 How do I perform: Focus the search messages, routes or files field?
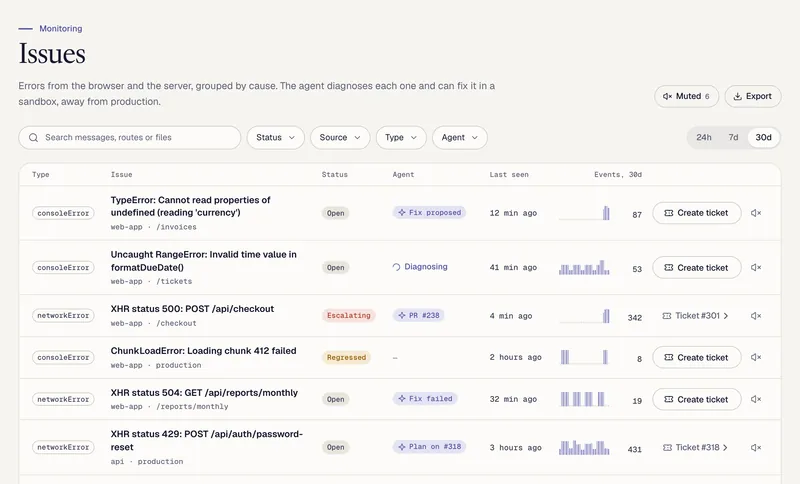130,138
